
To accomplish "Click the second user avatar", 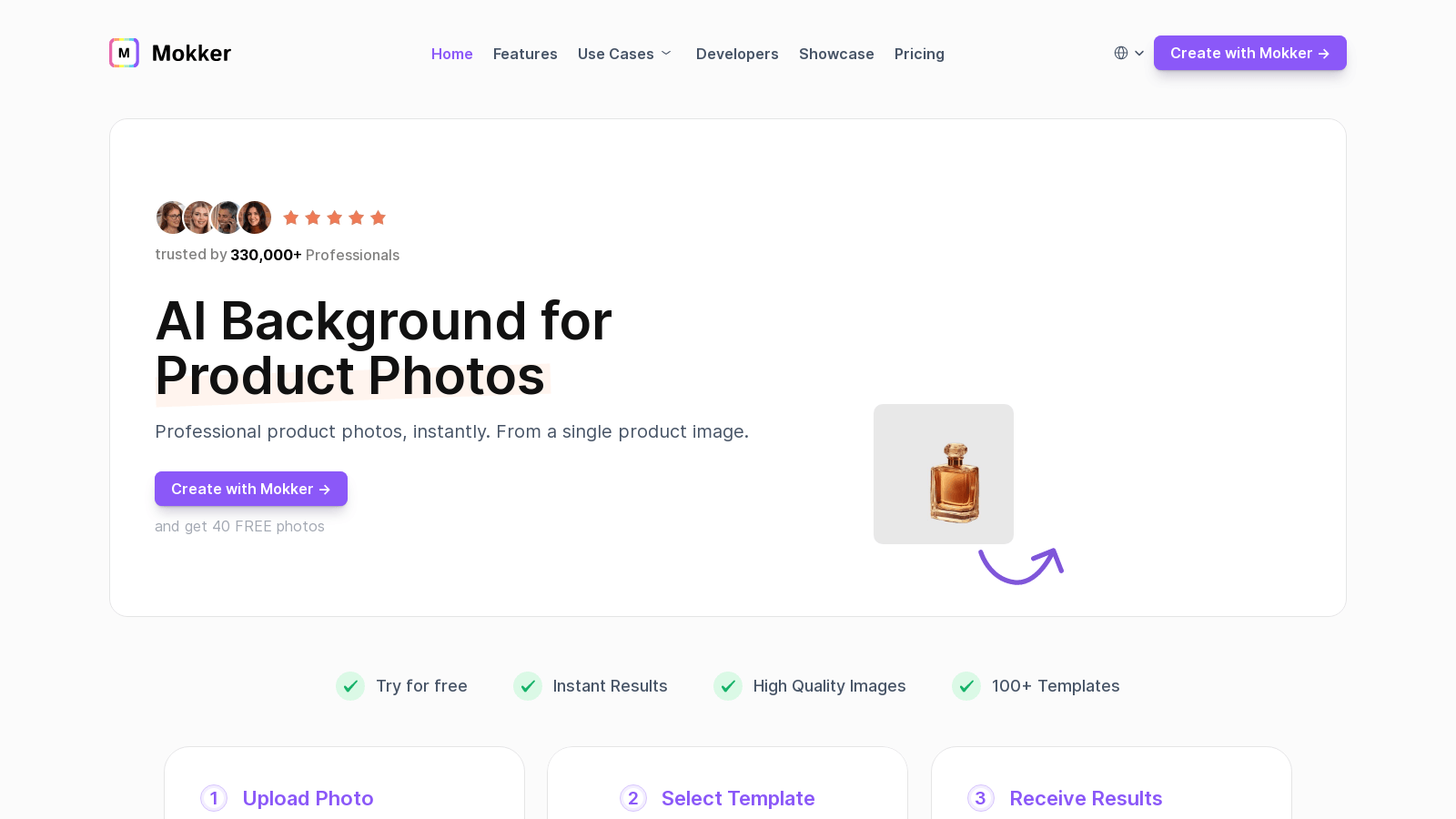I will point(199,217).
